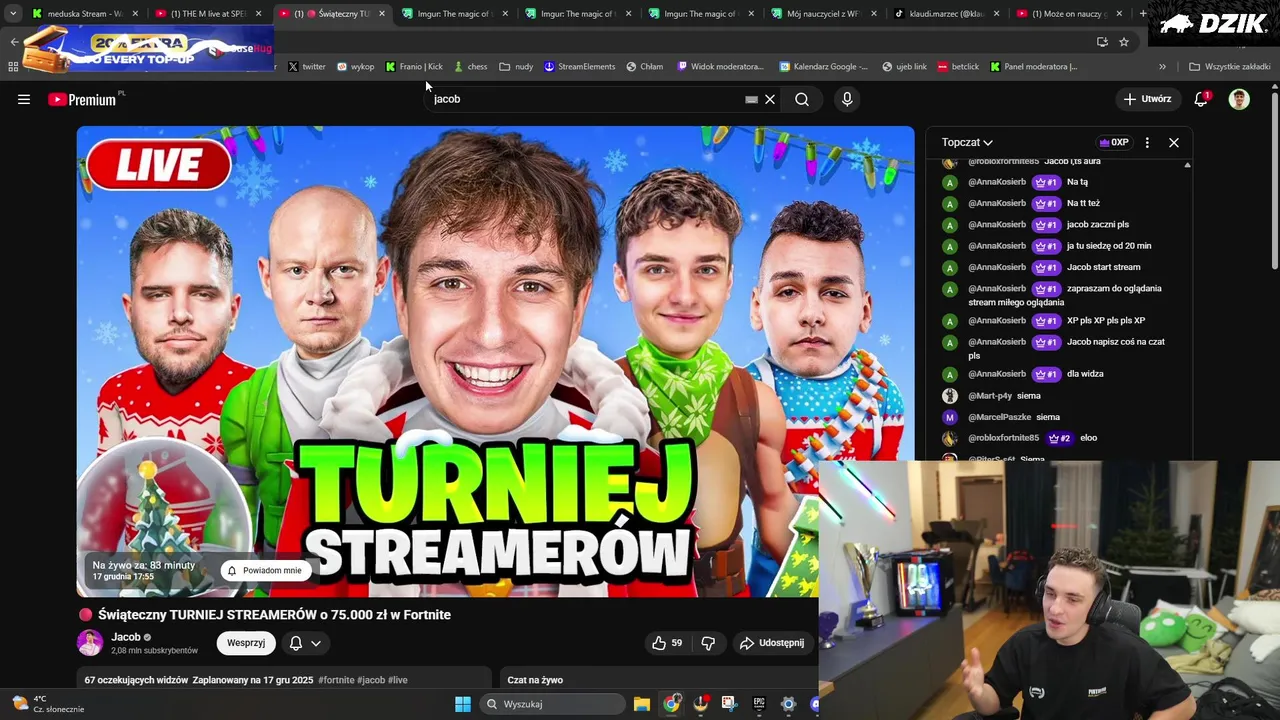
Task: Open YouTube notifications bell in header
Action: [x=1201, y=99]
